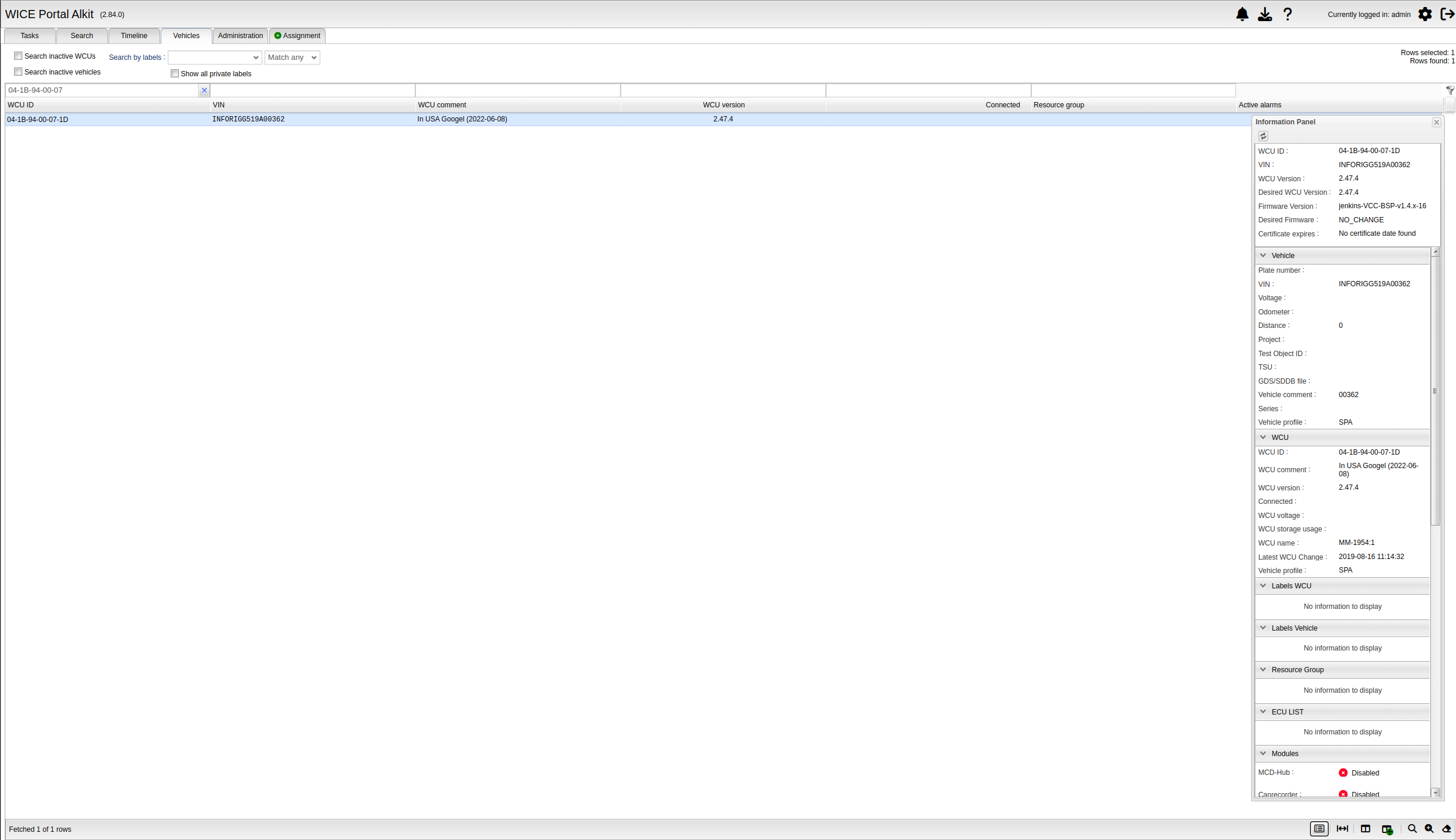The image size is (1456, 840).
Task: Click the logout arrow icon
Action: [x=1447, y=15]
